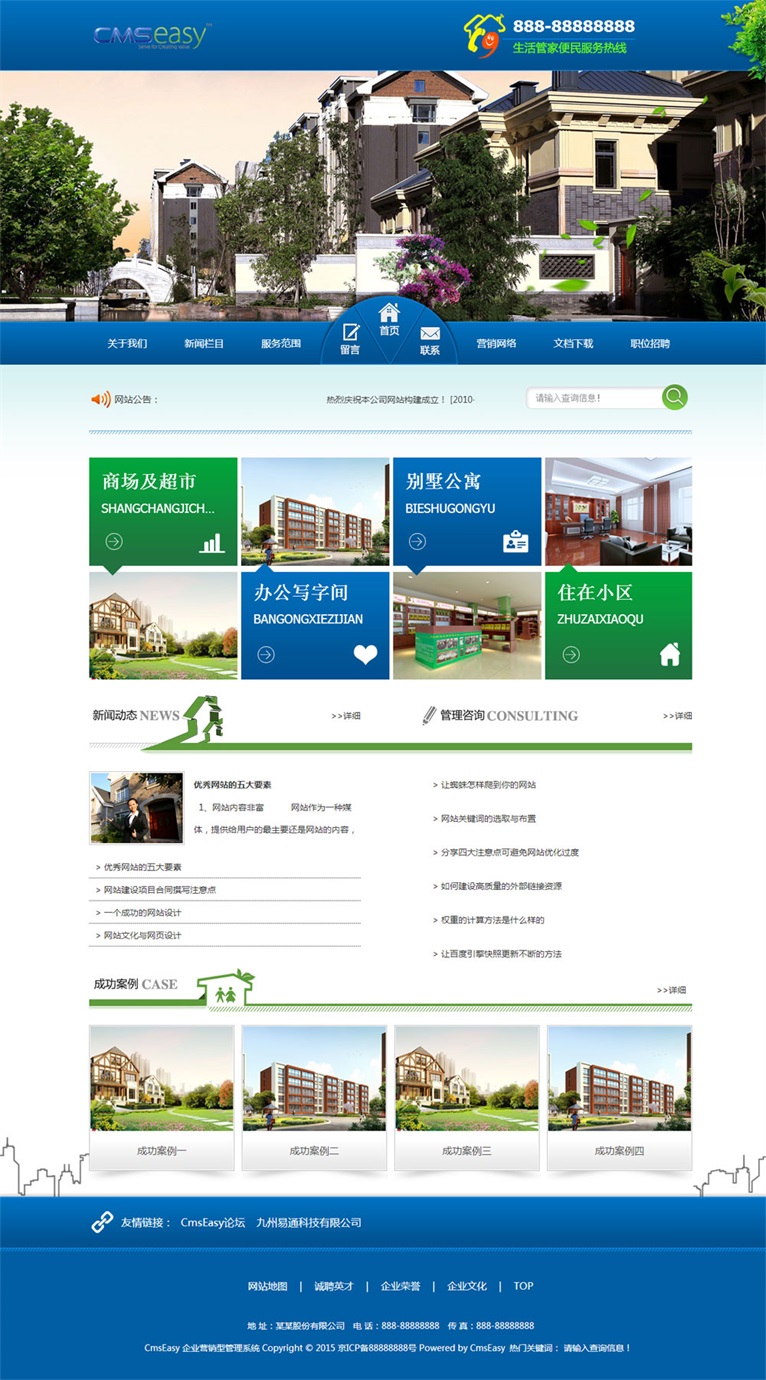Open the 服务范围 menu item
Viewport: 766px width, 1380px height.
tap(281, 343)
